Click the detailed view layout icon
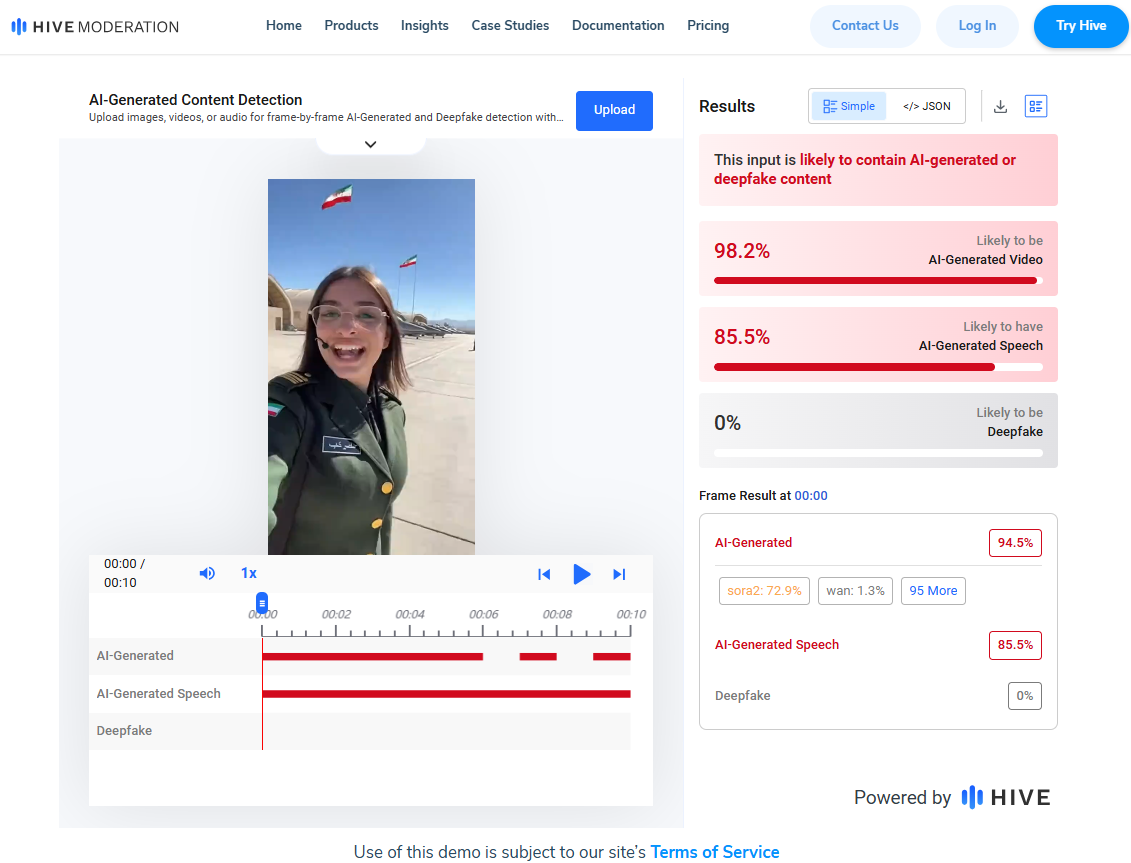 (x=1035, y=107)
